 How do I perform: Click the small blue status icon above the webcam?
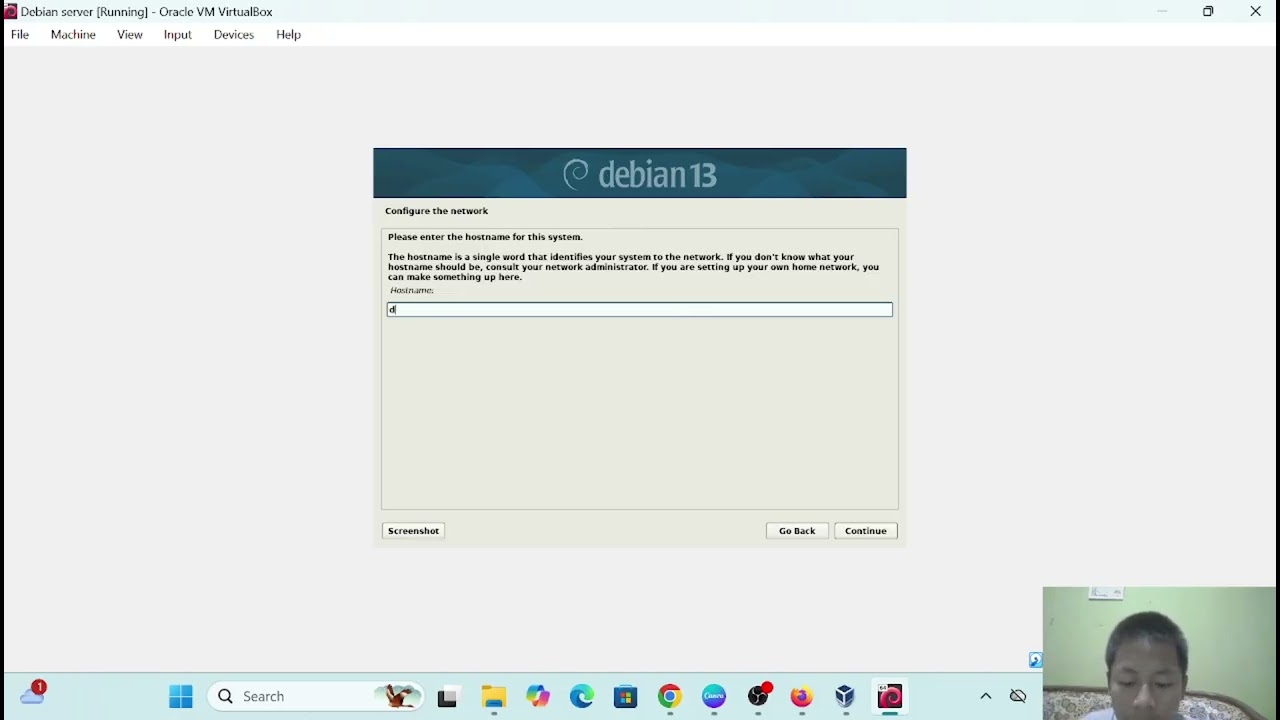(1035, 660)
